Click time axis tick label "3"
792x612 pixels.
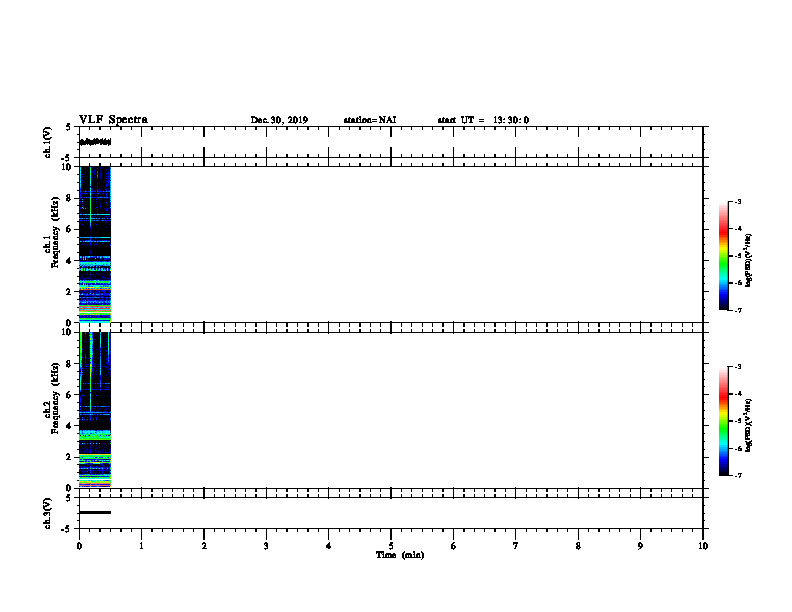click(x=266, y=546)
